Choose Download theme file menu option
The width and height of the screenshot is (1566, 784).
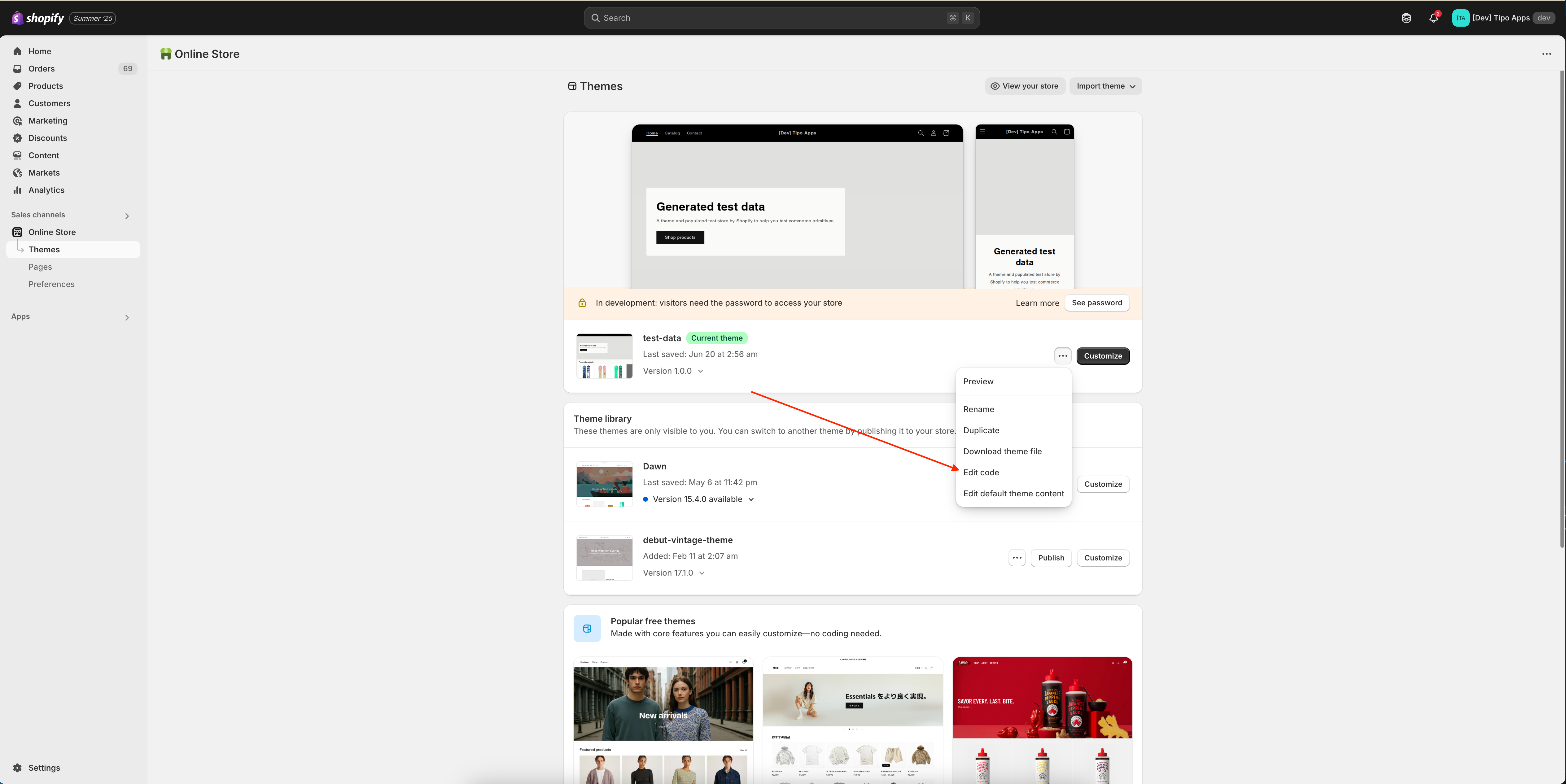tap(1002, 451)
